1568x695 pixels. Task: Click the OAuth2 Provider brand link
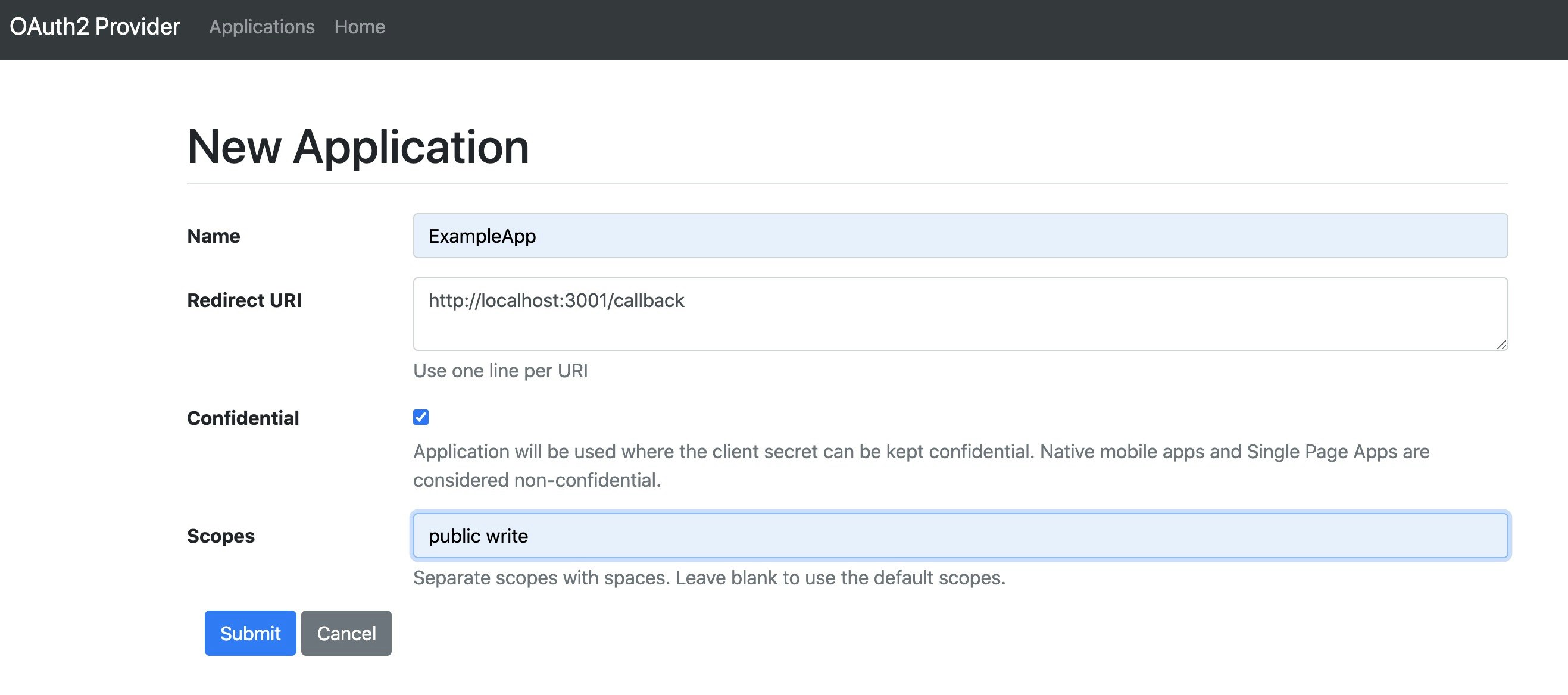[x=95, y=27]
